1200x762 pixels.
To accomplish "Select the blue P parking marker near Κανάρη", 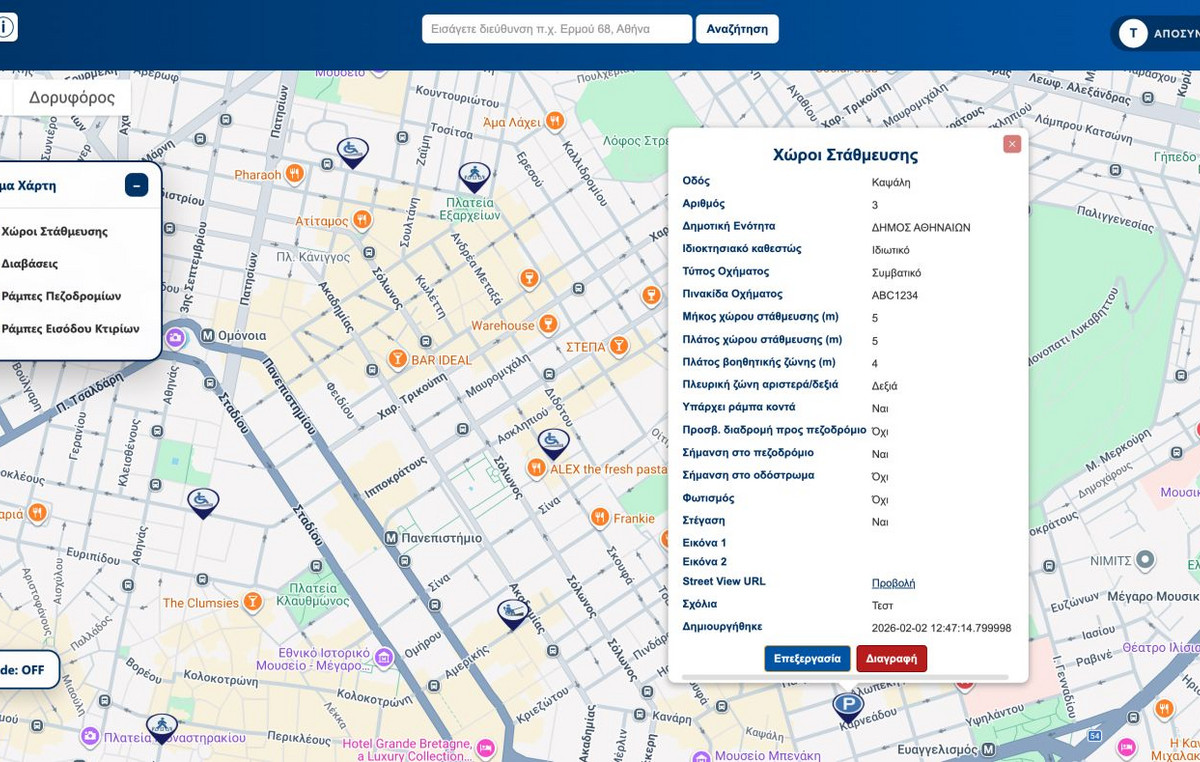I will (847, 706).
